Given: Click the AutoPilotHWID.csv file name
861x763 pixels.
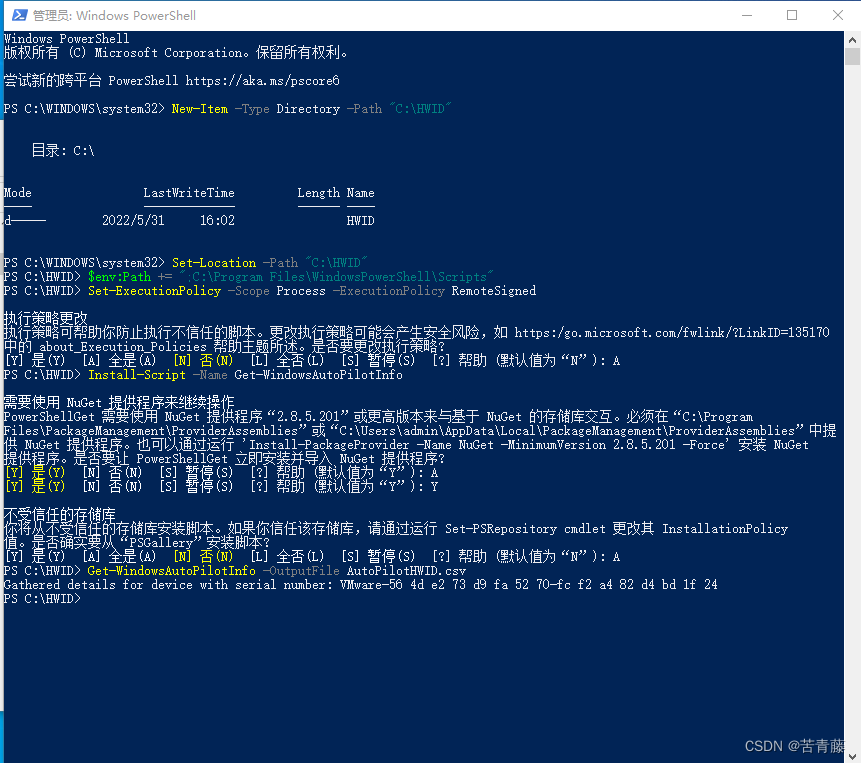Looking at the screenshot, I should [406, 570].
